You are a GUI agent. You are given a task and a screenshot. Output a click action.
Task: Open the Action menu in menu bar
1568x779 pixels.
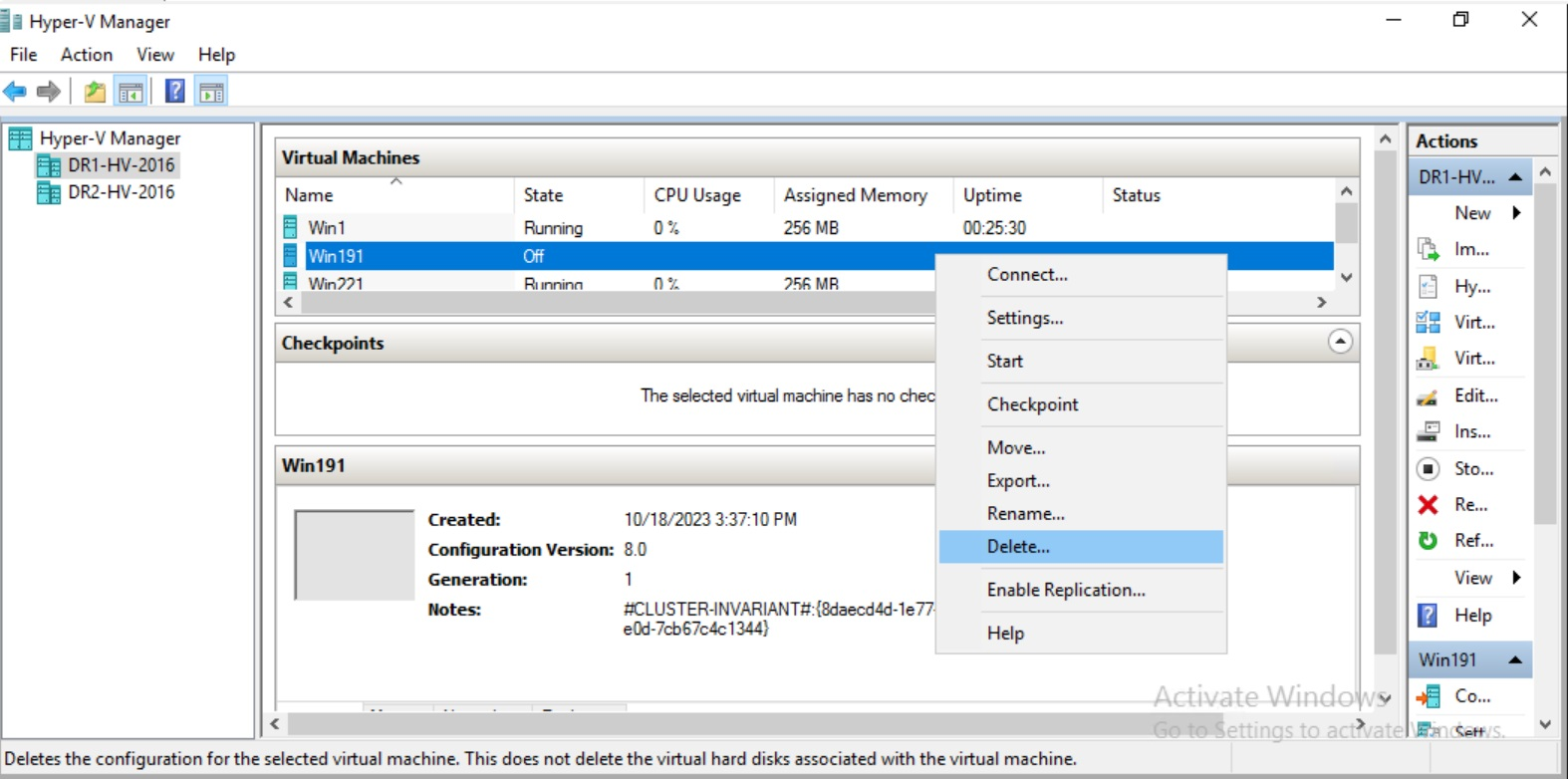point(87,55)
